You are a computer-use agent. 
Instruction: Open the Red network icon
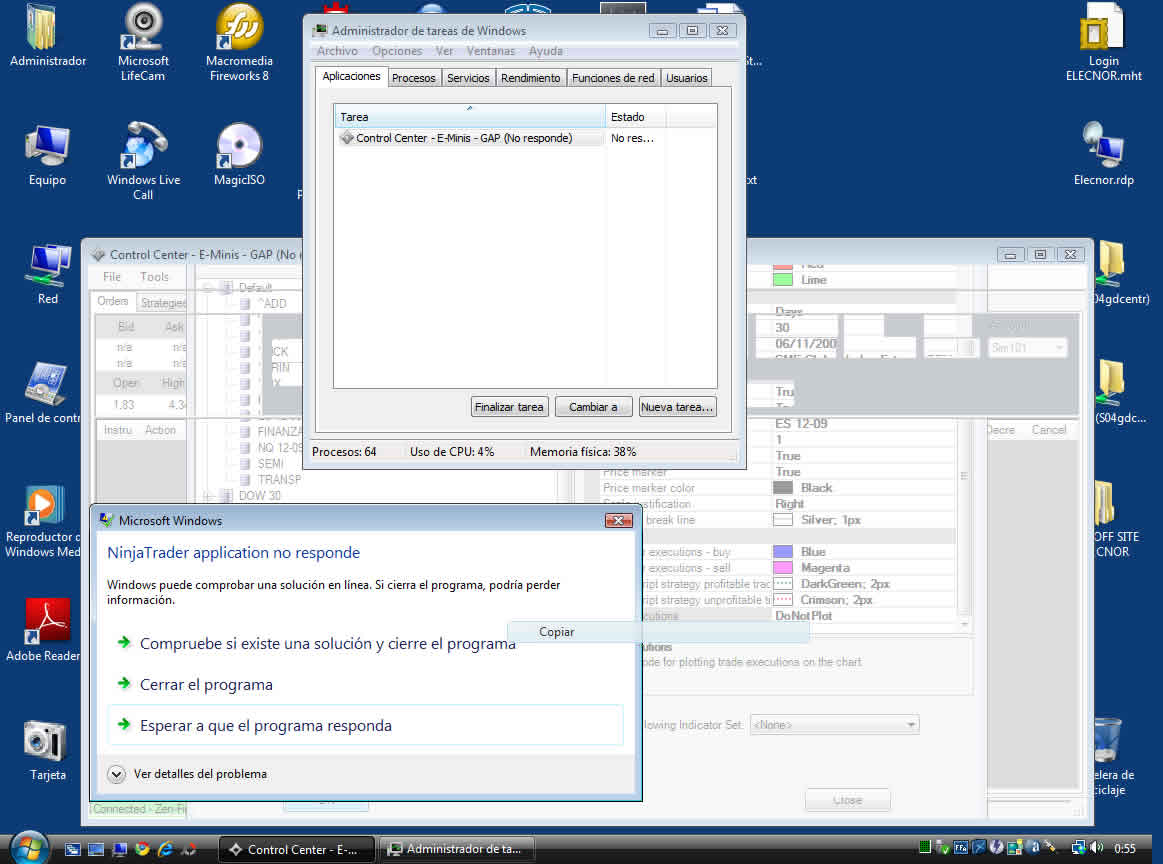coord(47,274)
